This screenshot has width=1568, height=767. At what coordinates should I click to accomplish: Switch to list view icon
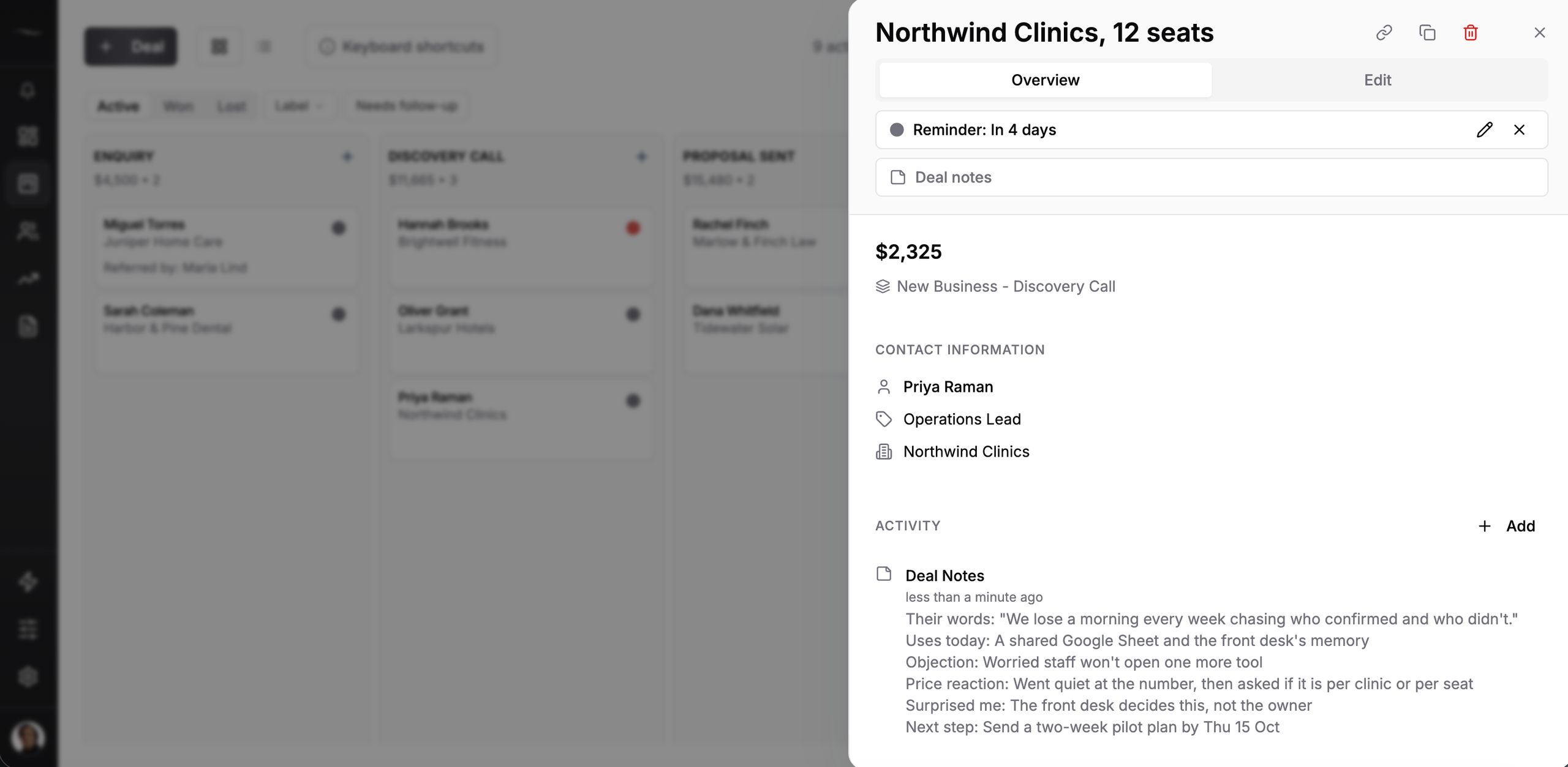coord(265,47)
